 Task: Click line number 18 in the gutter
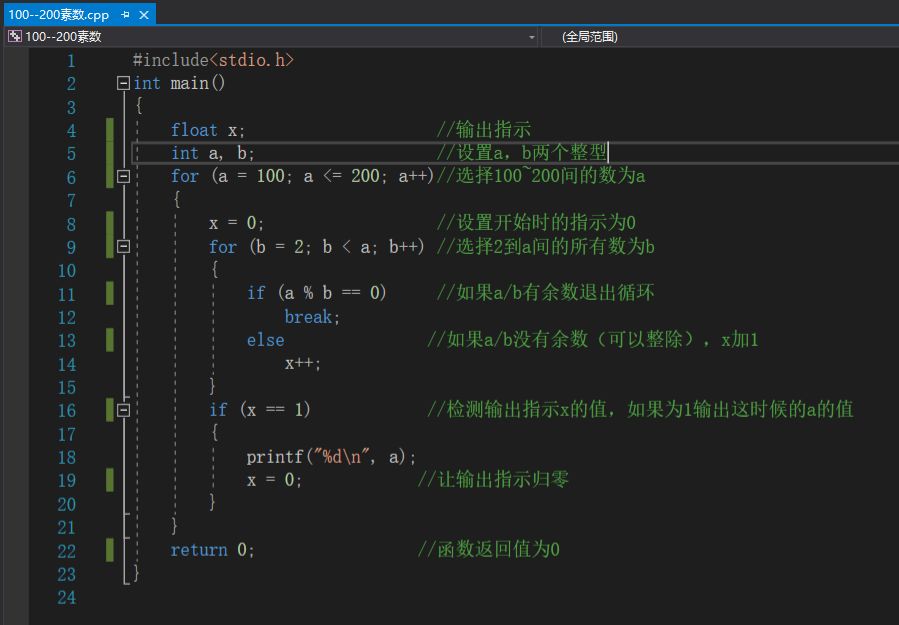(66, 457)
